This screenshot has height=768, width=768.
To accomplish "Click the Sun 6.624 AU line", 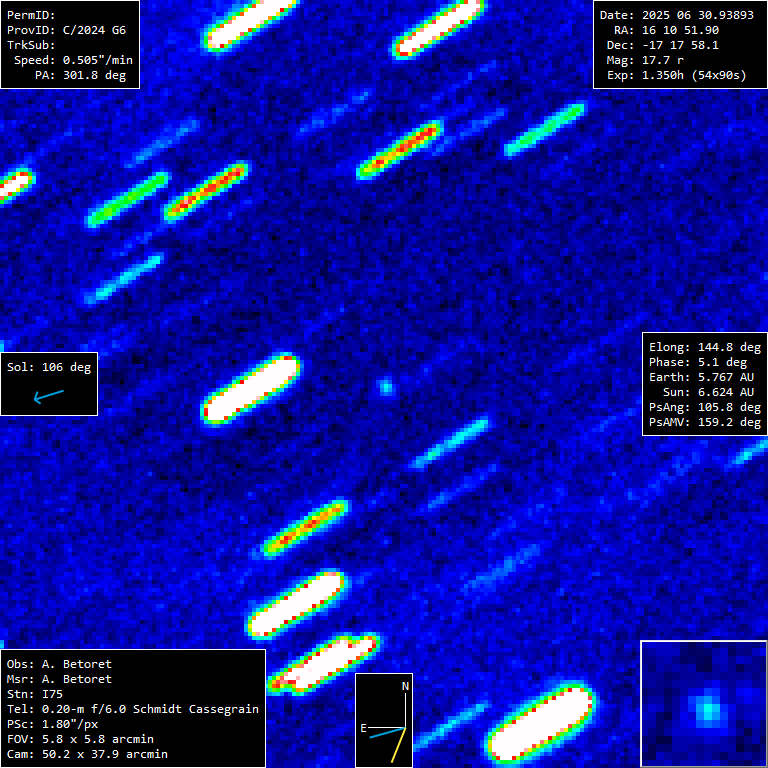I will (708, 392).
